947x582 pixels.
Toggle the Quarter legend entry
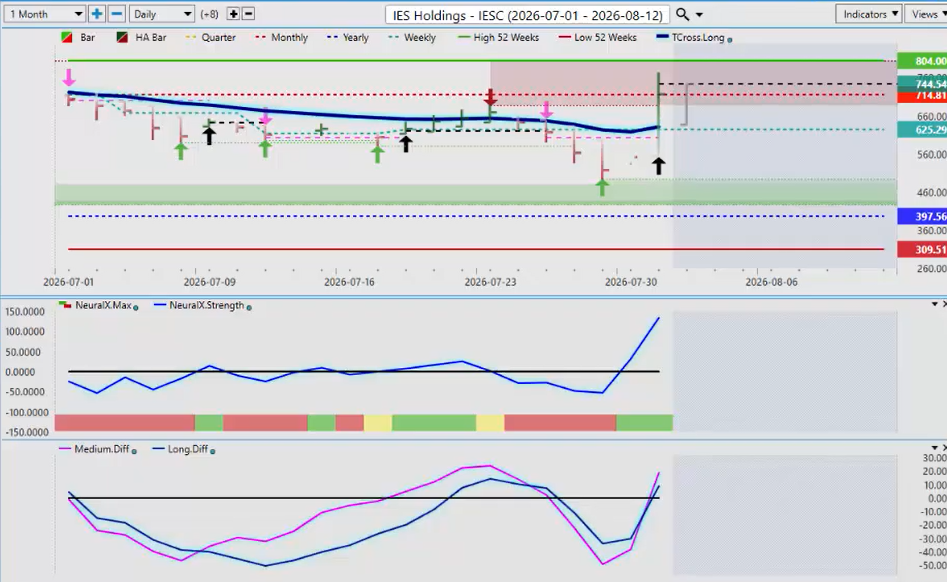click(210, 37)
